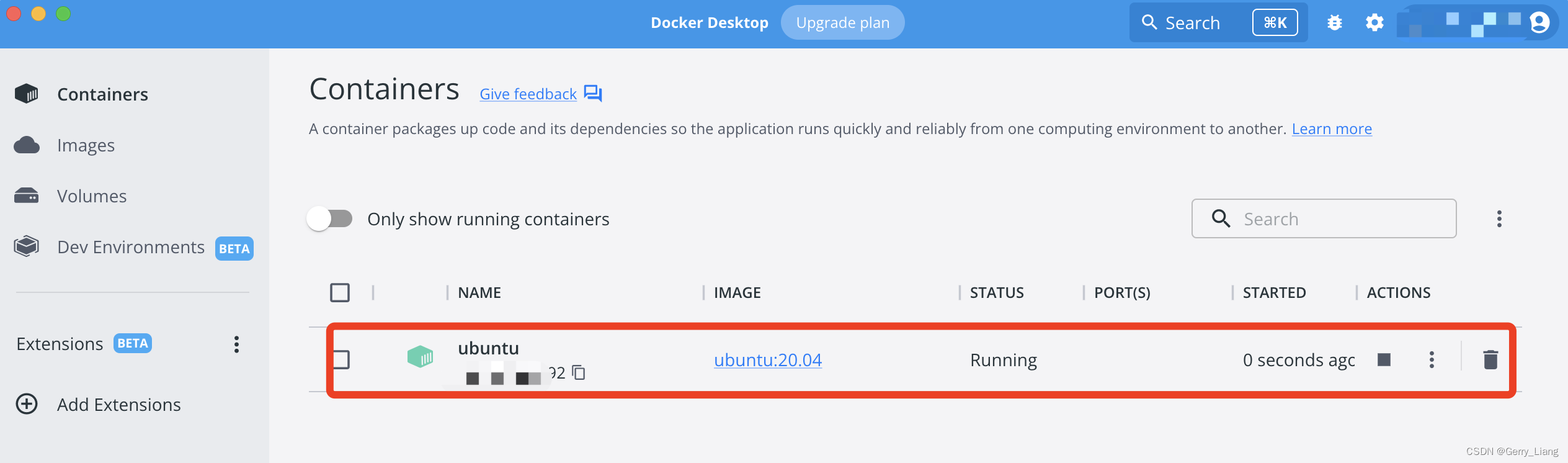Screen dimensions: 1568x463
Task: Click the yellow minimize window button
Action: (x=38, y=13)
